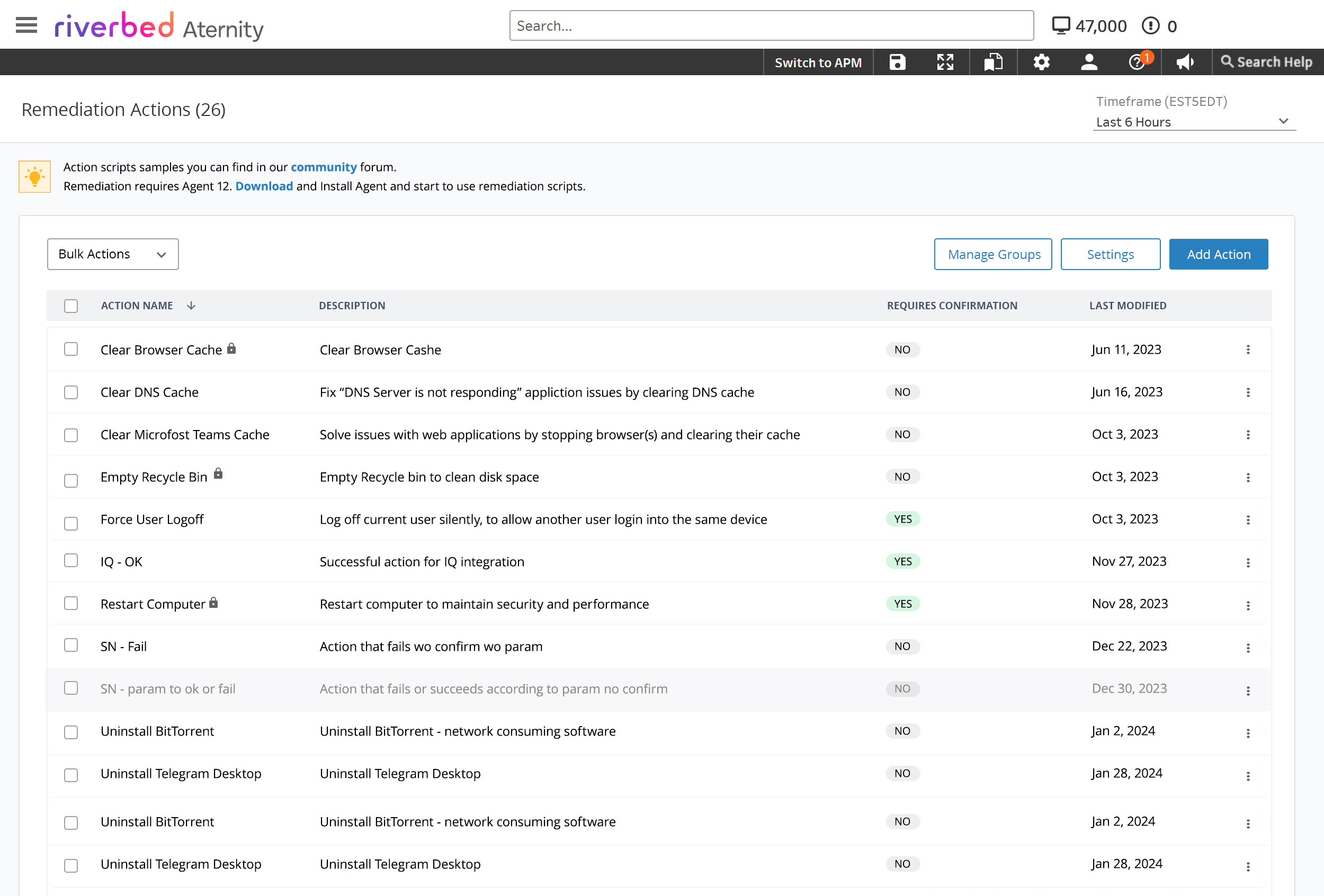The height and width of the screenshot is (896, 1324).
Task: Check the Clear DNS Cache row checkbox
Action: pyautogui.click(x=70, y=392)
